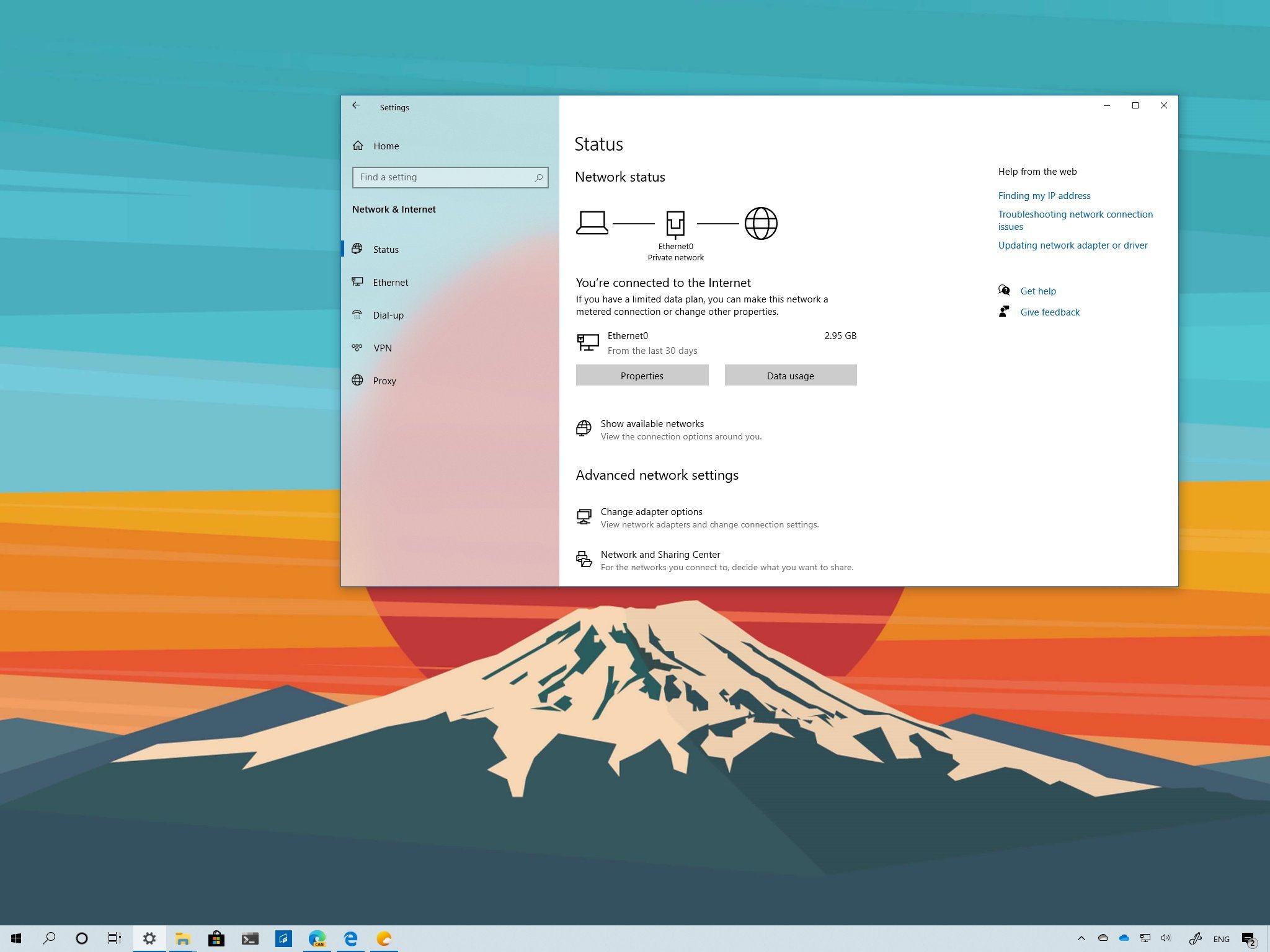Open the Dial-up settings section
Viewport: 1270px width, 952px height.
(388, 315)
